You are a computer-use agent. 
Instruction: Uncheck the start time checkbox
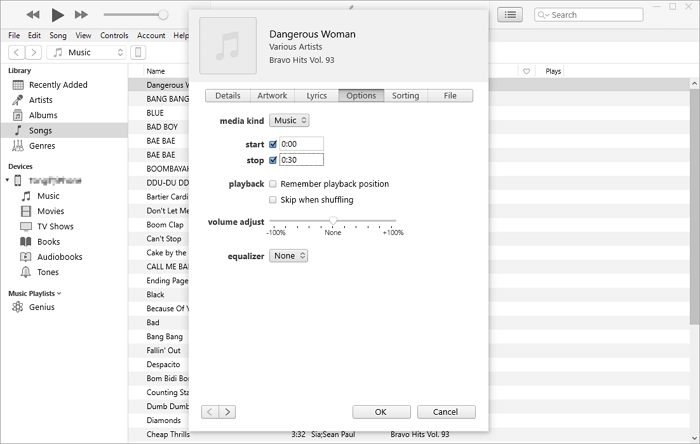pos(273,144)
